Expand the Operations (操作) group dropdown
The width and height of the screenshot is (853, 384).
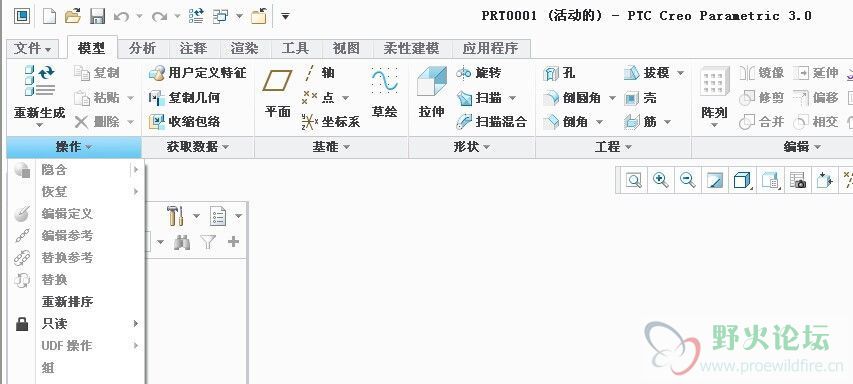point(73,147)
